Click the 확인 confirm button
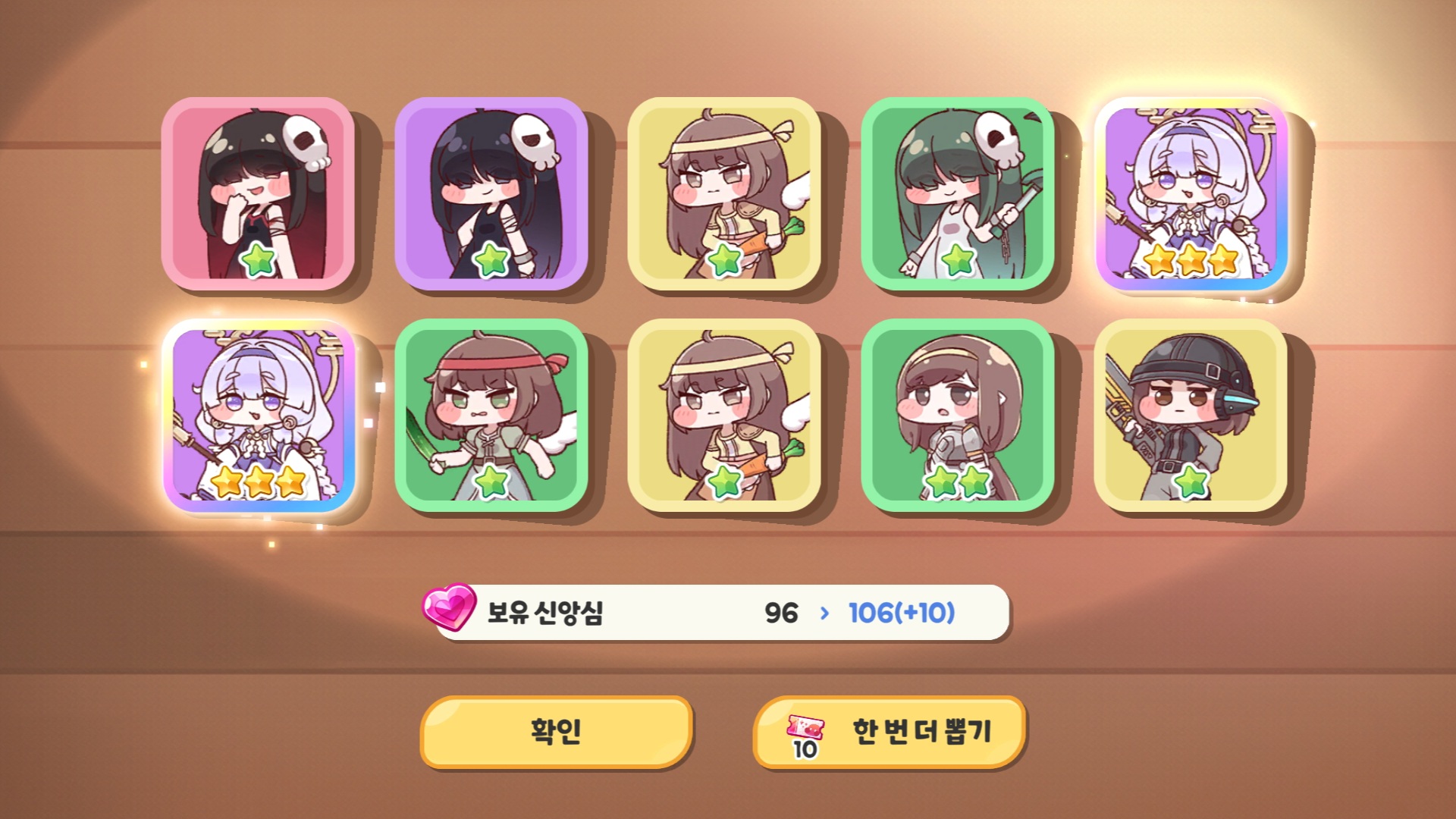Image resolution: width=1456 pixels, height=819 pixels. coord(557,732)
